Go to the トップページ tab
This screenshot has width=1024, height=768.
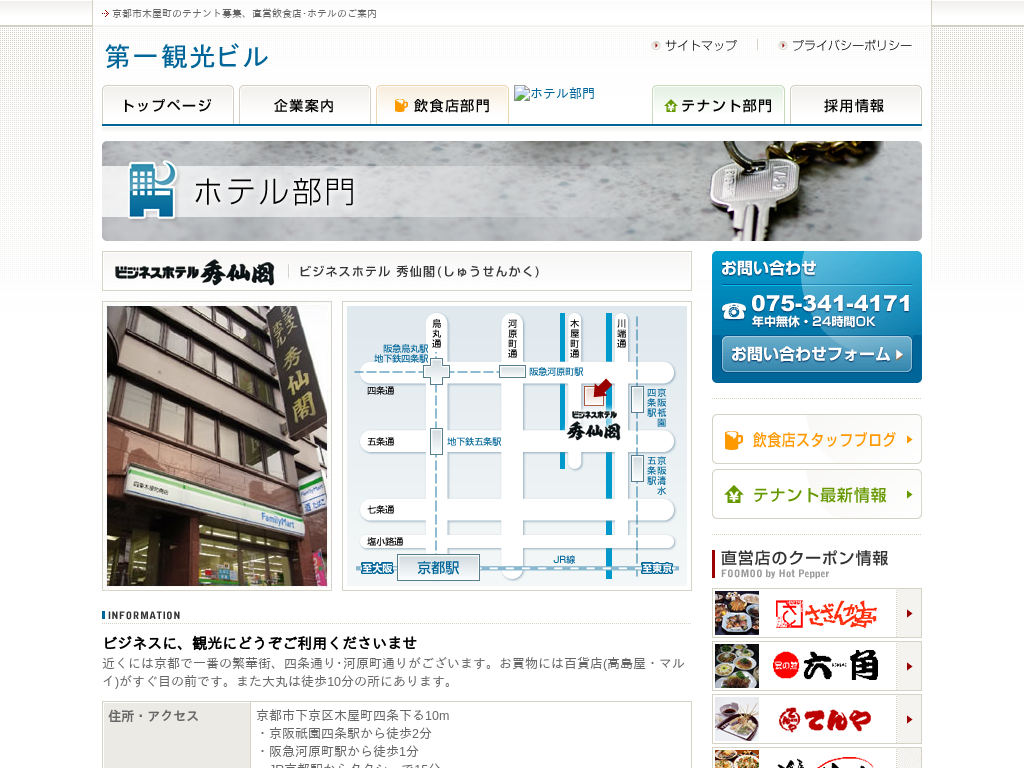point(168,105)
